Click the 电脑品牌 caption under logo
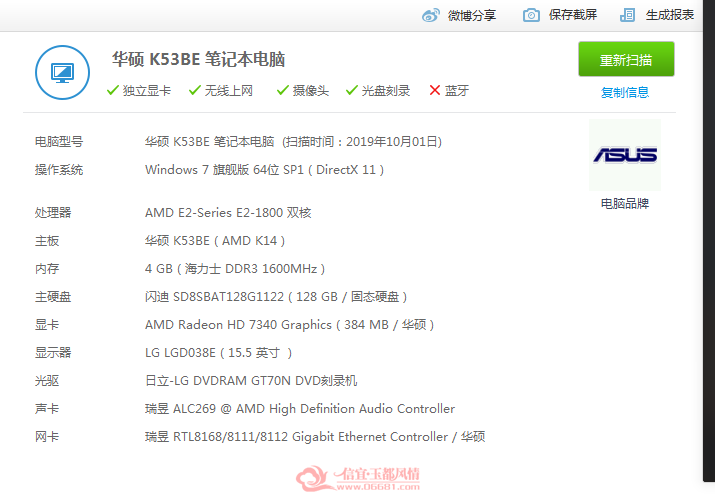The height and width of the screenshot is (500, 715). pos(625,204)
